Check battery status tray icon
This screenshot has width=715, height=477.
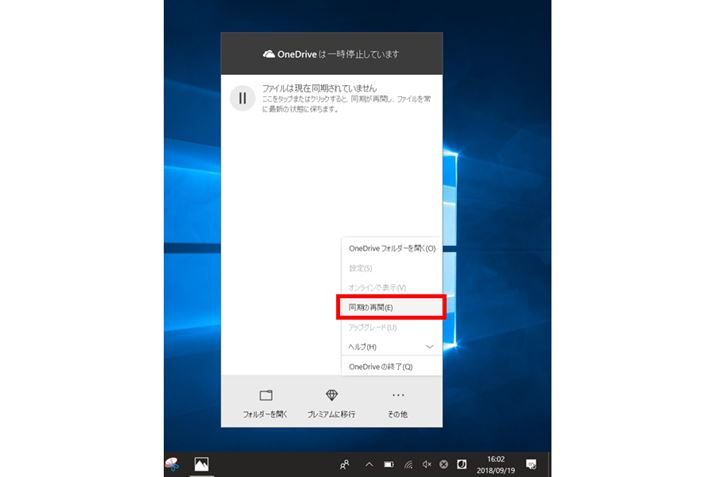coord(389,464)
